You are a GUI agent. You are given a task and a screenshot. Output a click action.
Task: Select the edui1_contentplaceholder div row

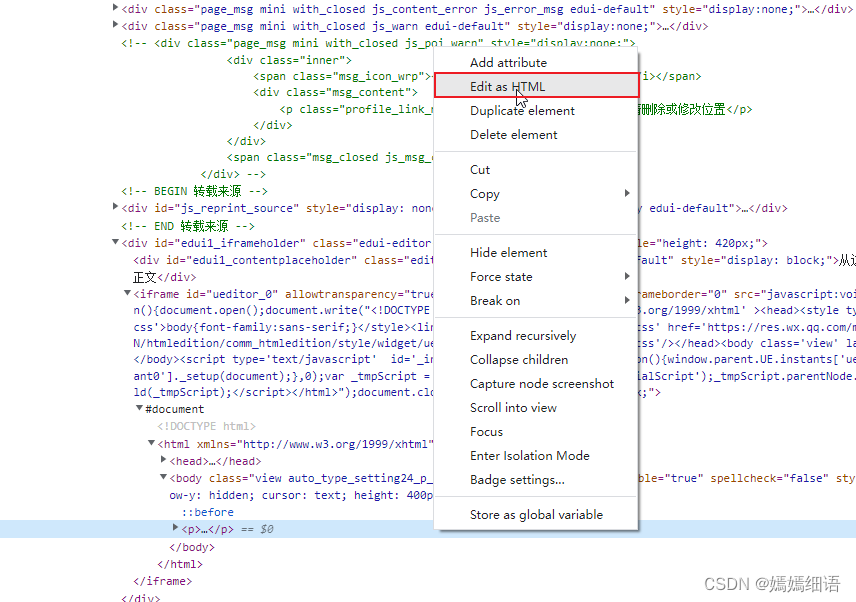point(283,260)
